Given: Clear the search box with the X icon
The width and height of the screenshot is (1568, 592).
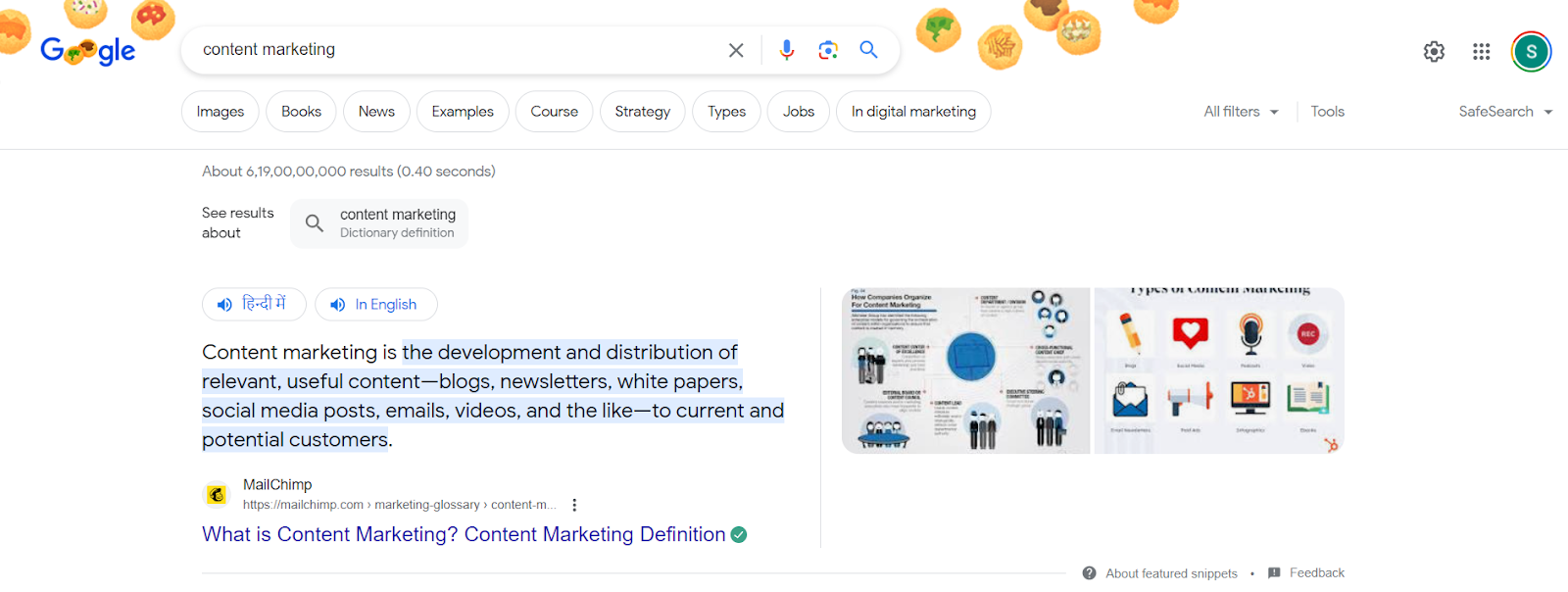Looking at the screenshot, I should point(736,50).
